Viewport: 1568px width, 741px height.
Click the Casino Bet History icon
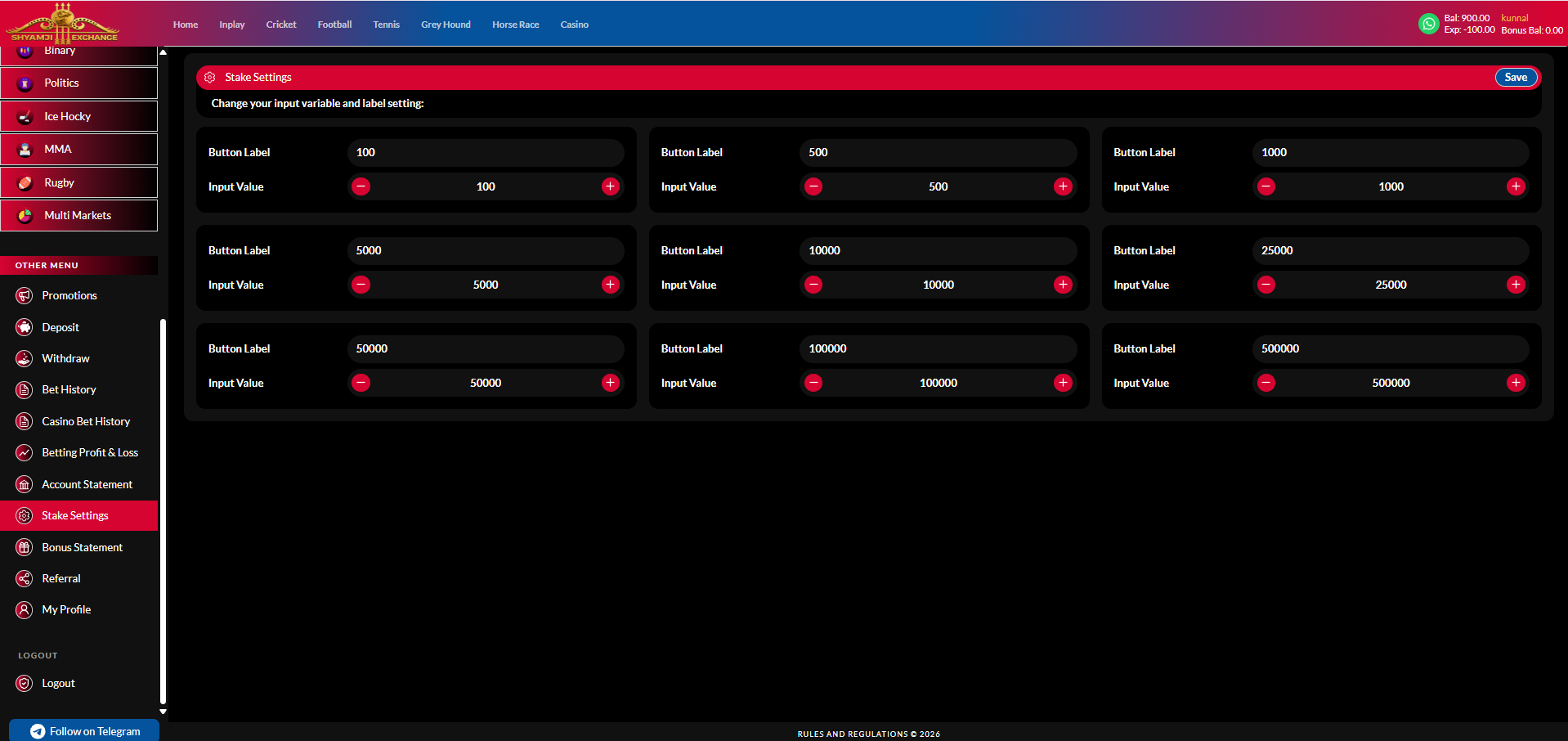[25, 421]
